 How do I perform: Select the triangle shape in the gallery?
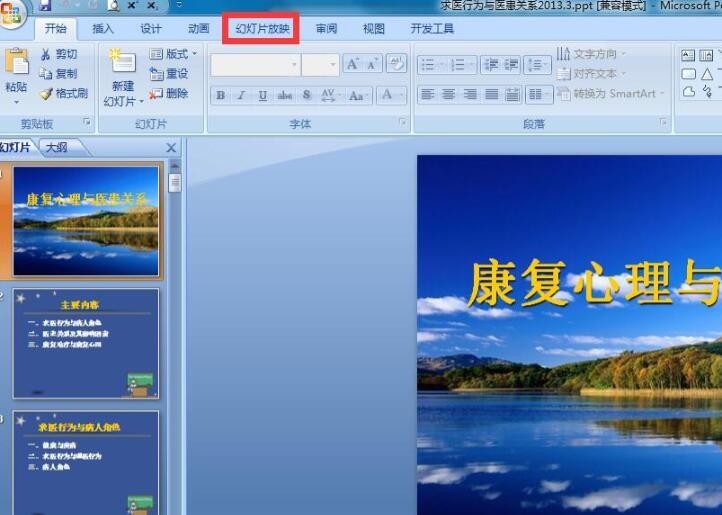(707, 74)
